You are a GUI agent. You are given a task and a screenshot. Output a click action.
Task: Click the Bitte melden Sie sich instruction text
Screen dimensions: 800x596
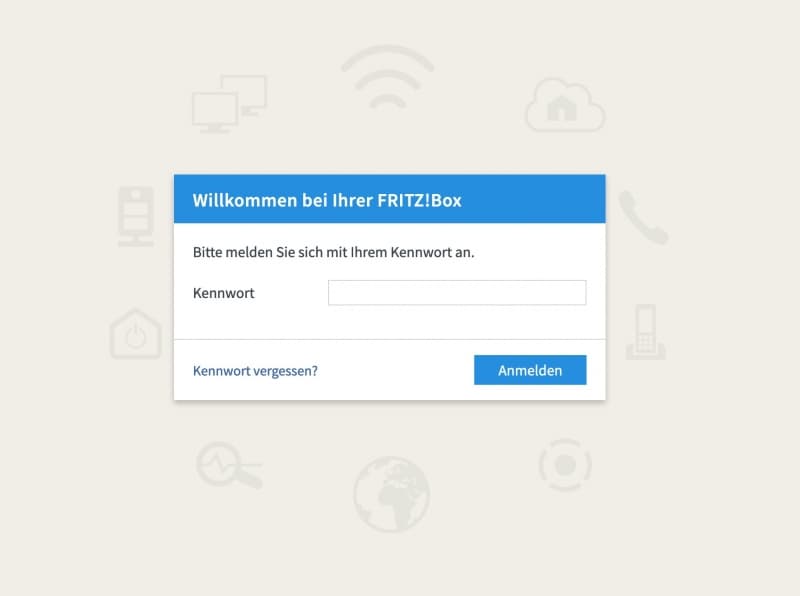tap(334, 252)
